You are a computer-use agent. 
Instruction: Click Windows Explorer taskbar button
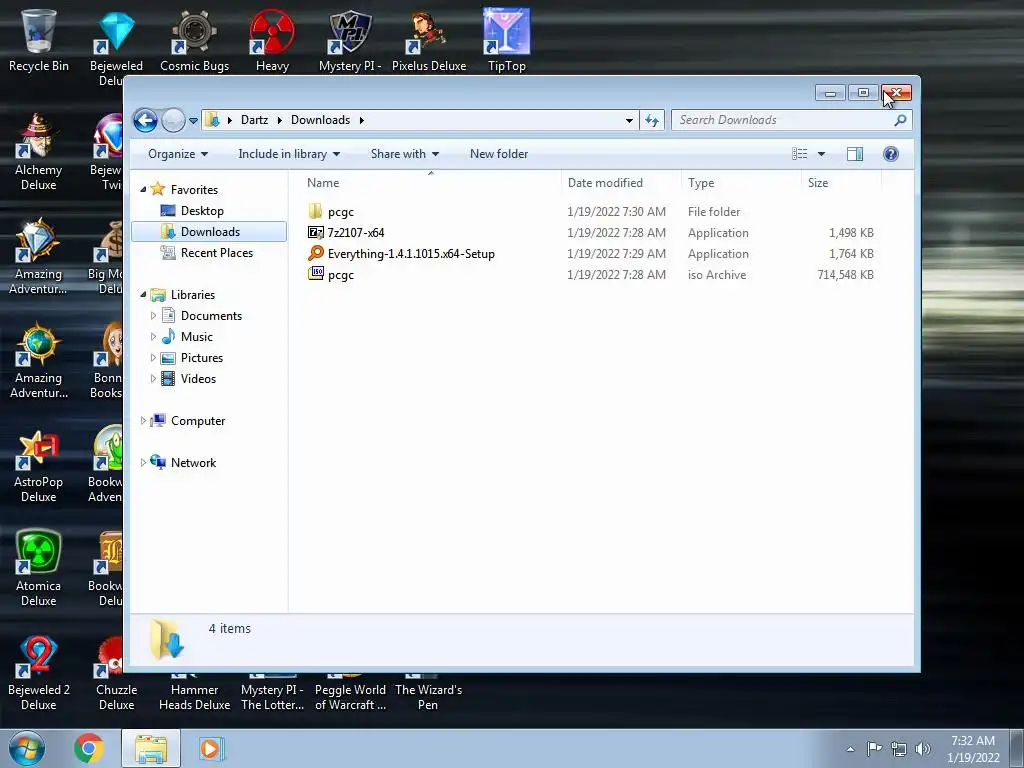tap(151, 748)
